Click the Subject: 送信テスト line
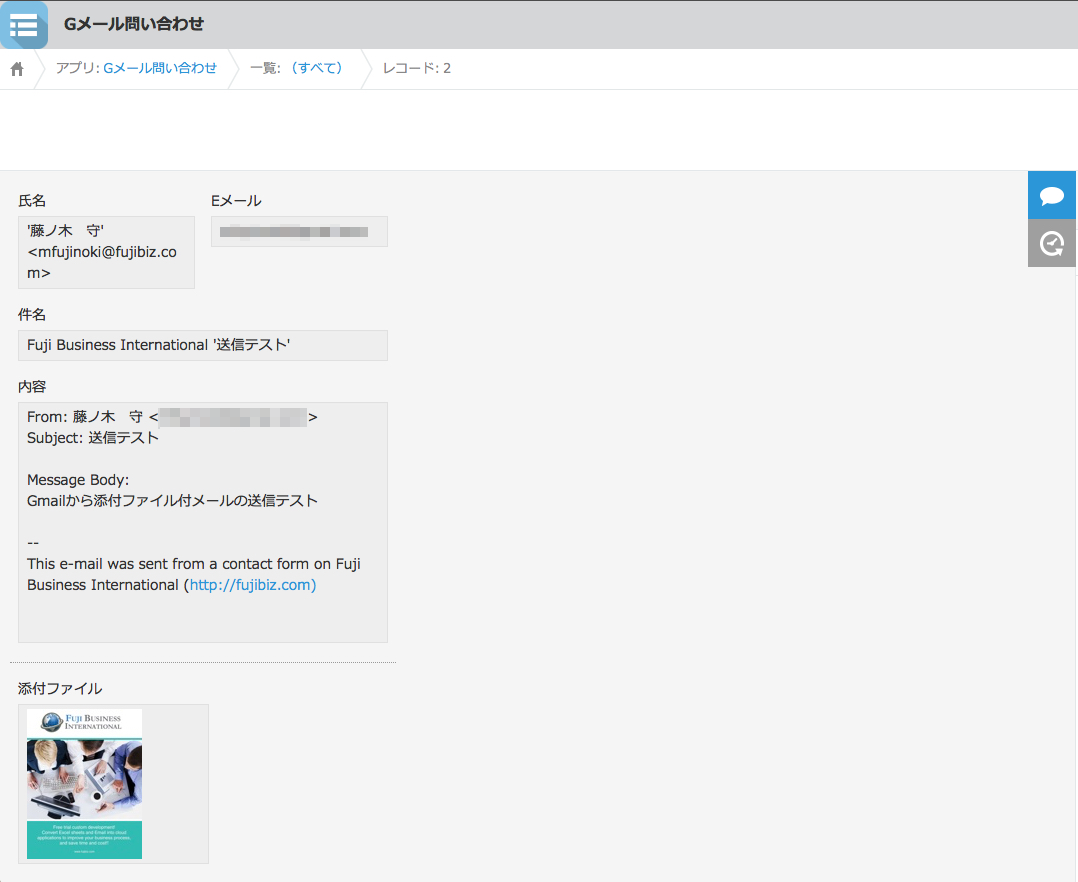This screenshot has width=1078, height=882. tap(93, 438)
